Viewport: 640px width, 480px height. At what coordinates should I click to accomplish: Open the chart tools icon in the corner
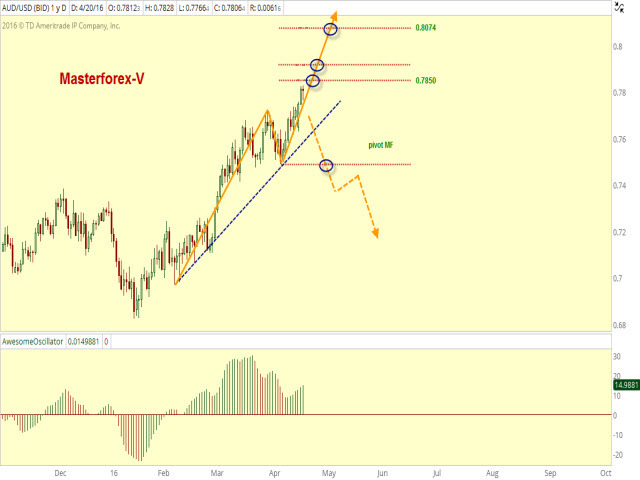pos(620,7)
